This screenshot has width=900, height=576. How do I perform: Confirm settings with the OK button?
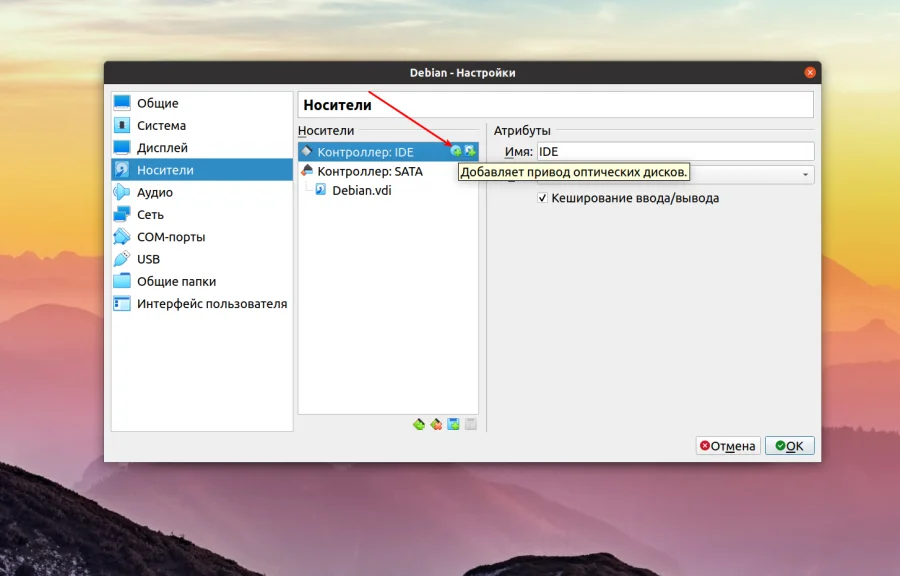point(789,445)
